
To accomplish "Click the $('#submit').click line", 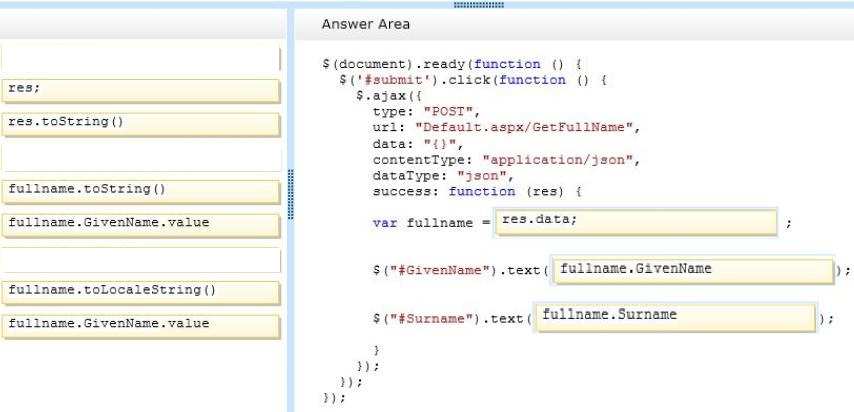I will pos(473,80).
